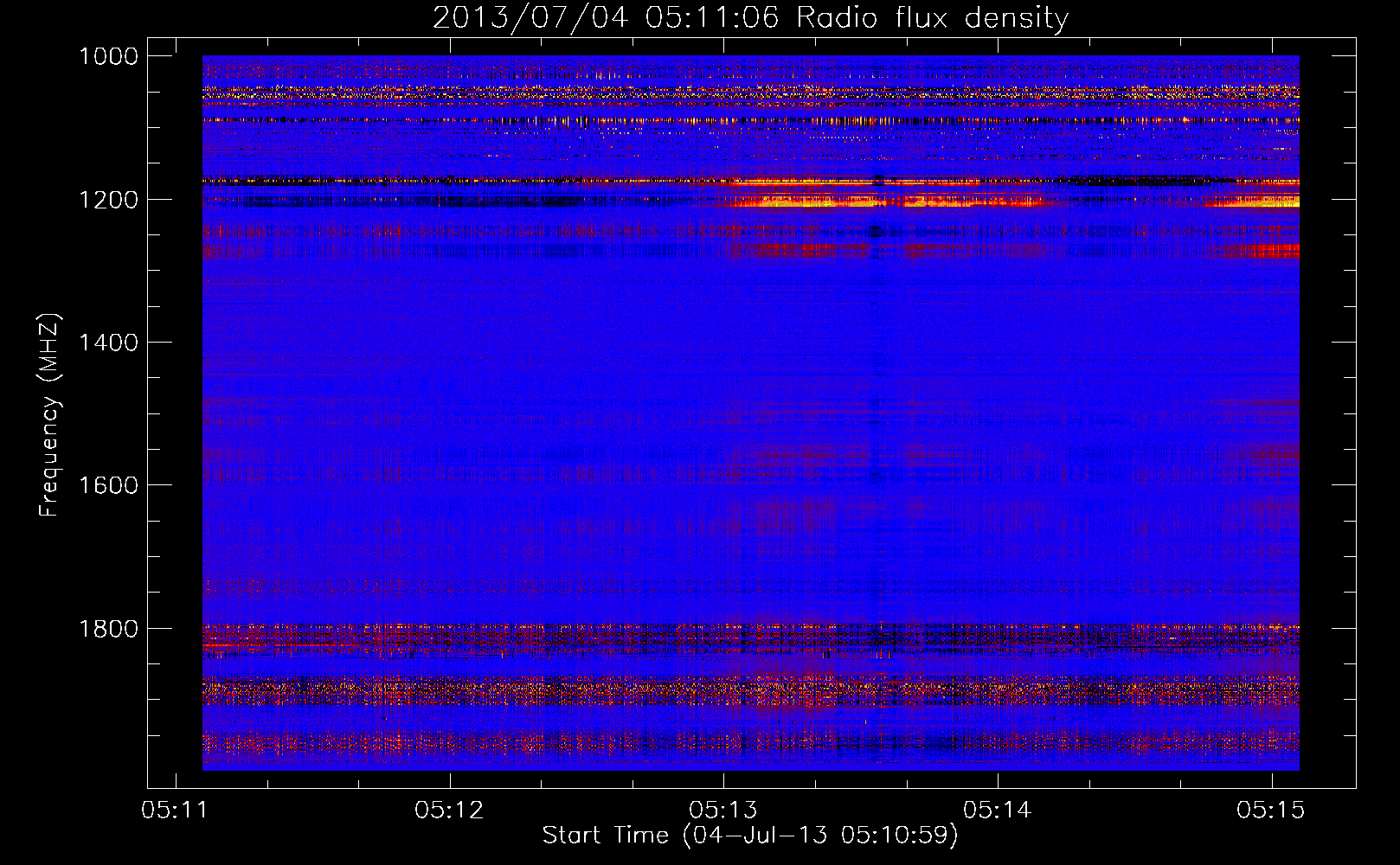Click the 'Start Time (04-Jul-13 05:10:59)' axis label
Viewport: 1400px width, 865px height.
pyautogui.click(x=750, y=836)
